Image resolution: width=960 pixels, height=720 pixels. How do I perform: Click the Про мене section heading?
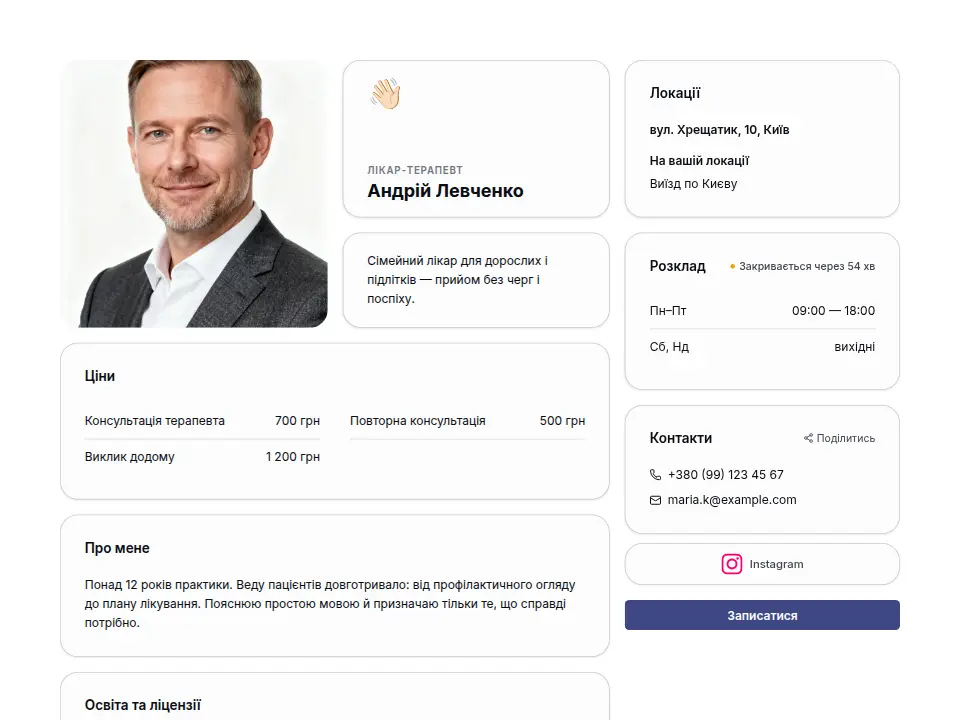(x=117, y=548)
